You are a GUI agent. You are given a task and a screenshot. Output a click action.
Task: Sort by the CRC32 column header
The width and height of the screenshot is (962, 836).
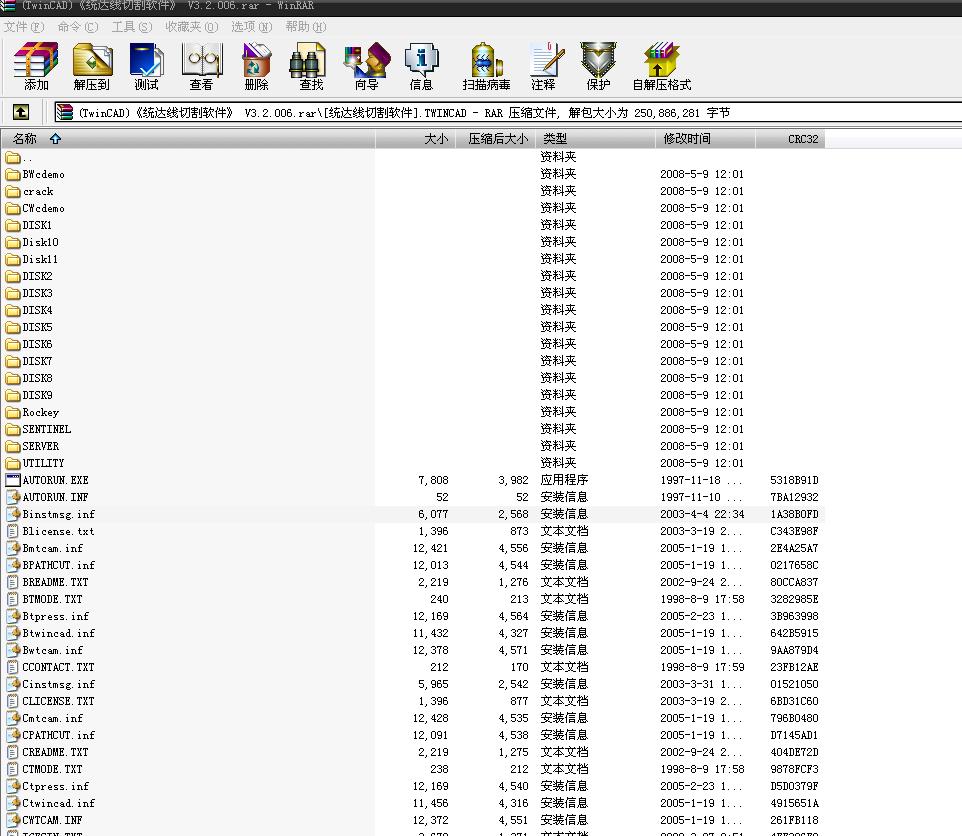[790, 139]
